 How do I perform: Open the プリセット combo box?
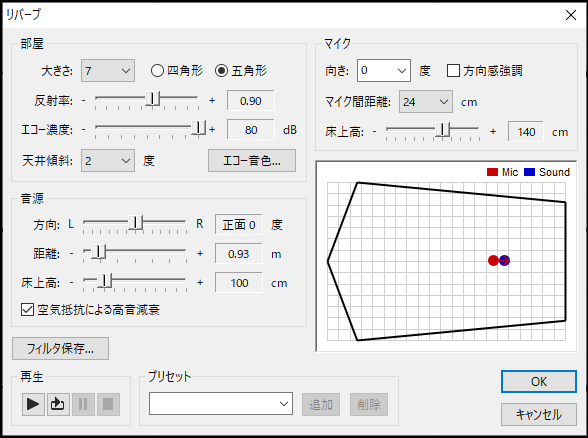pyautogui.click(x=221, y=404)
